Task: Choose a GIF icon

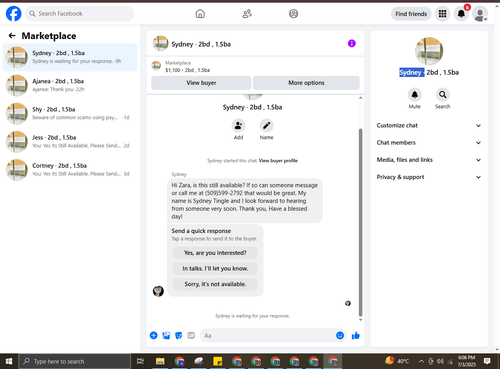Action: (x=191, y=335)
